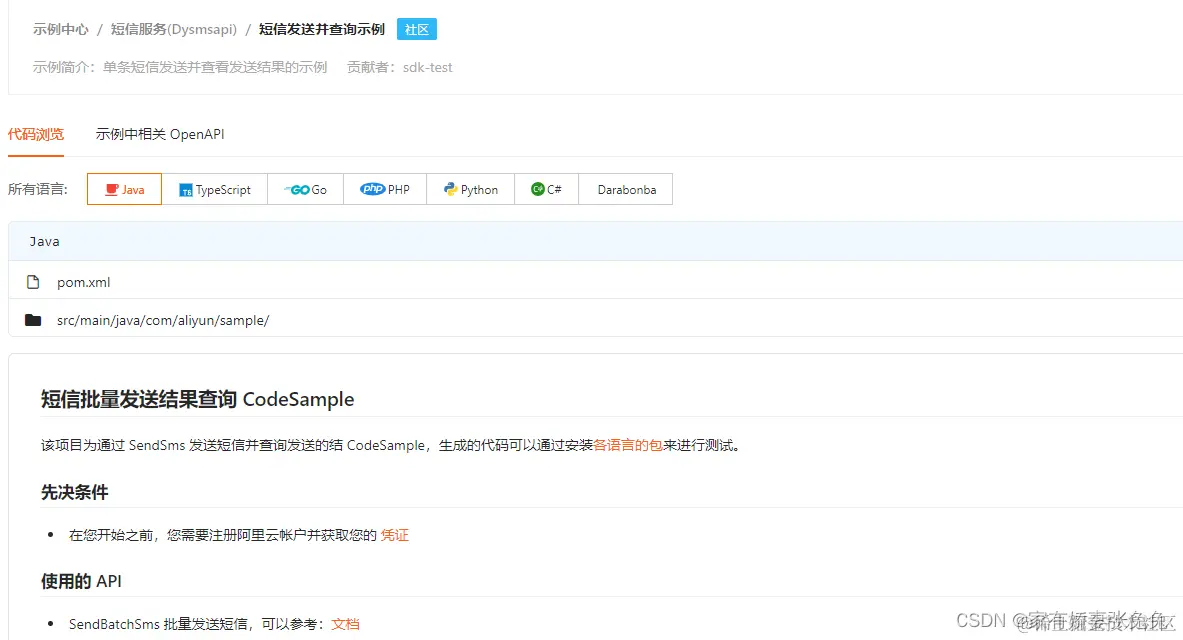Screen dimensions: 1183x640
Task: Click the src folder icon
Action: click(32, 320)
